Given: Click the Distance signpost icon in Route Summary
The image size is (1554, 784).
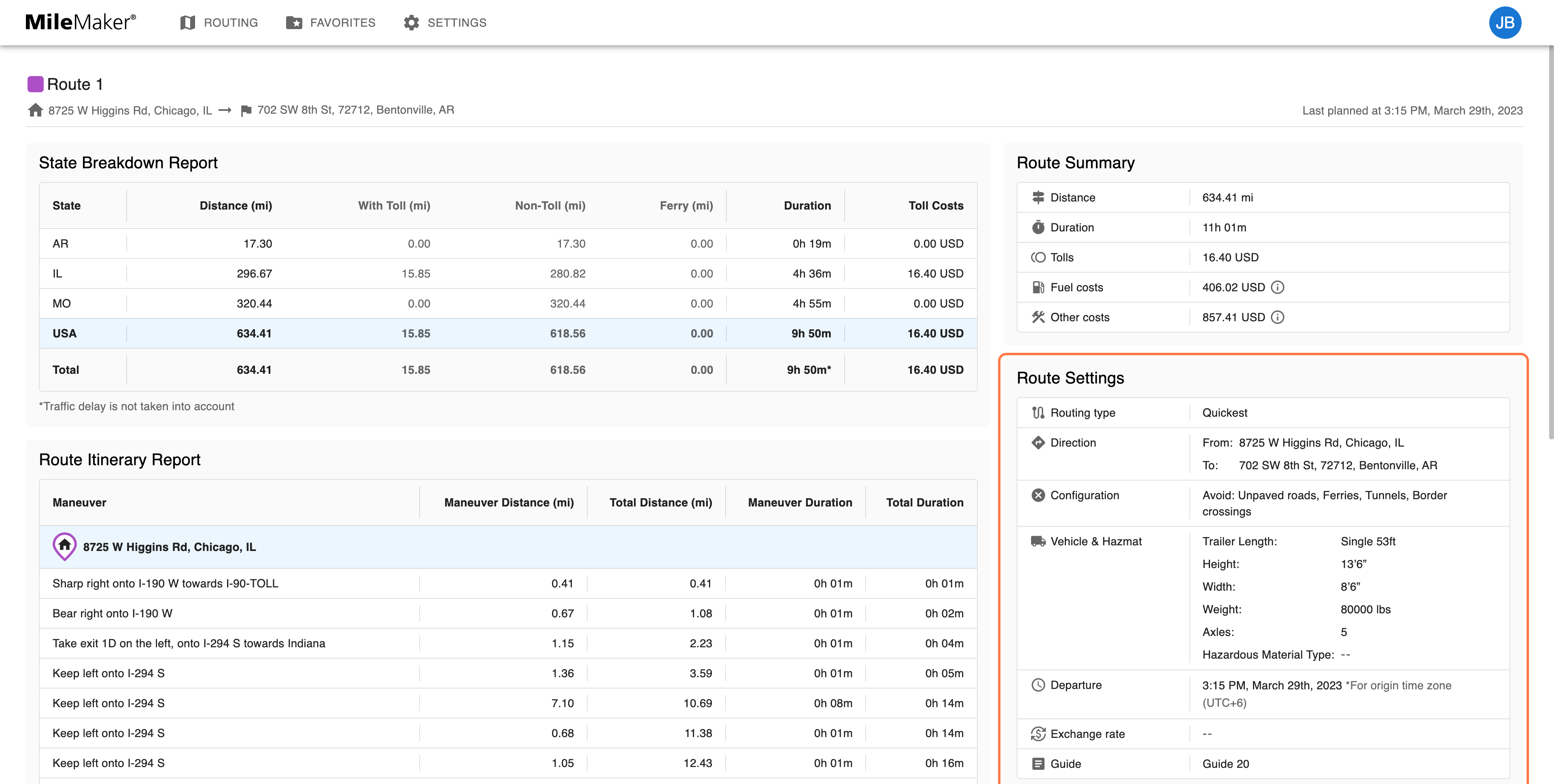Looking at the screenshot, I should tap(1038, 198).
